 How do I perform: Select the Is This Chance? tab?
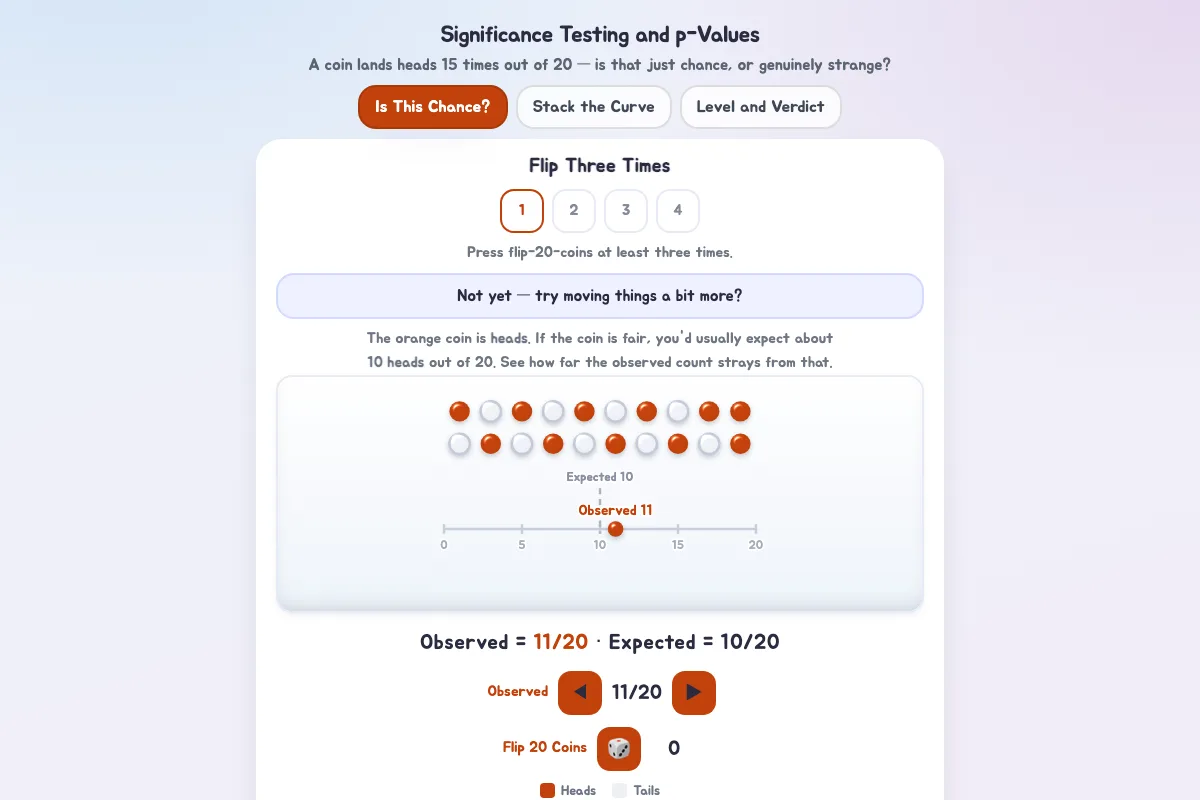click(x=433, y=107)
